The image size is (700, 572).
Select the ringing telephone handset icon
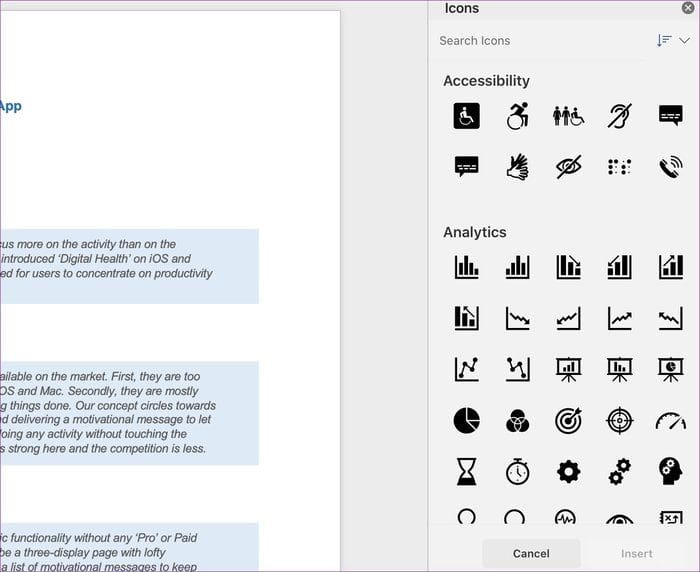tap(671, 167)
